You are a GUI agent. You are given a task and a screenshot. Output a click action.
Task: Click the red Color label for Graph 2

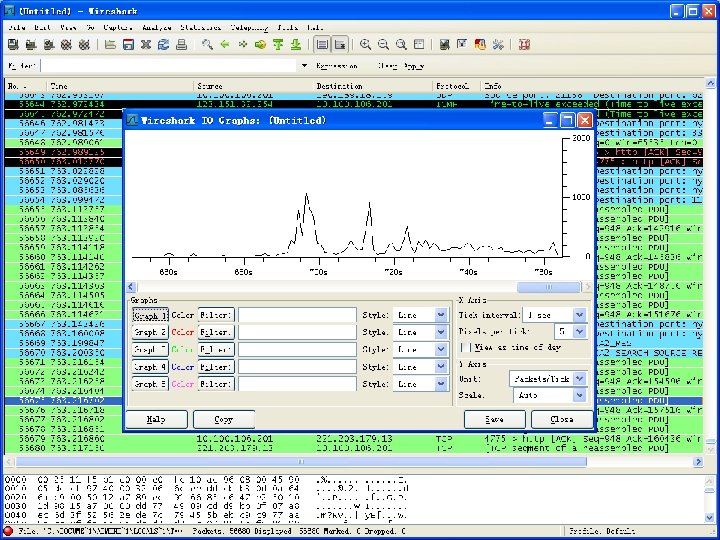183,332
